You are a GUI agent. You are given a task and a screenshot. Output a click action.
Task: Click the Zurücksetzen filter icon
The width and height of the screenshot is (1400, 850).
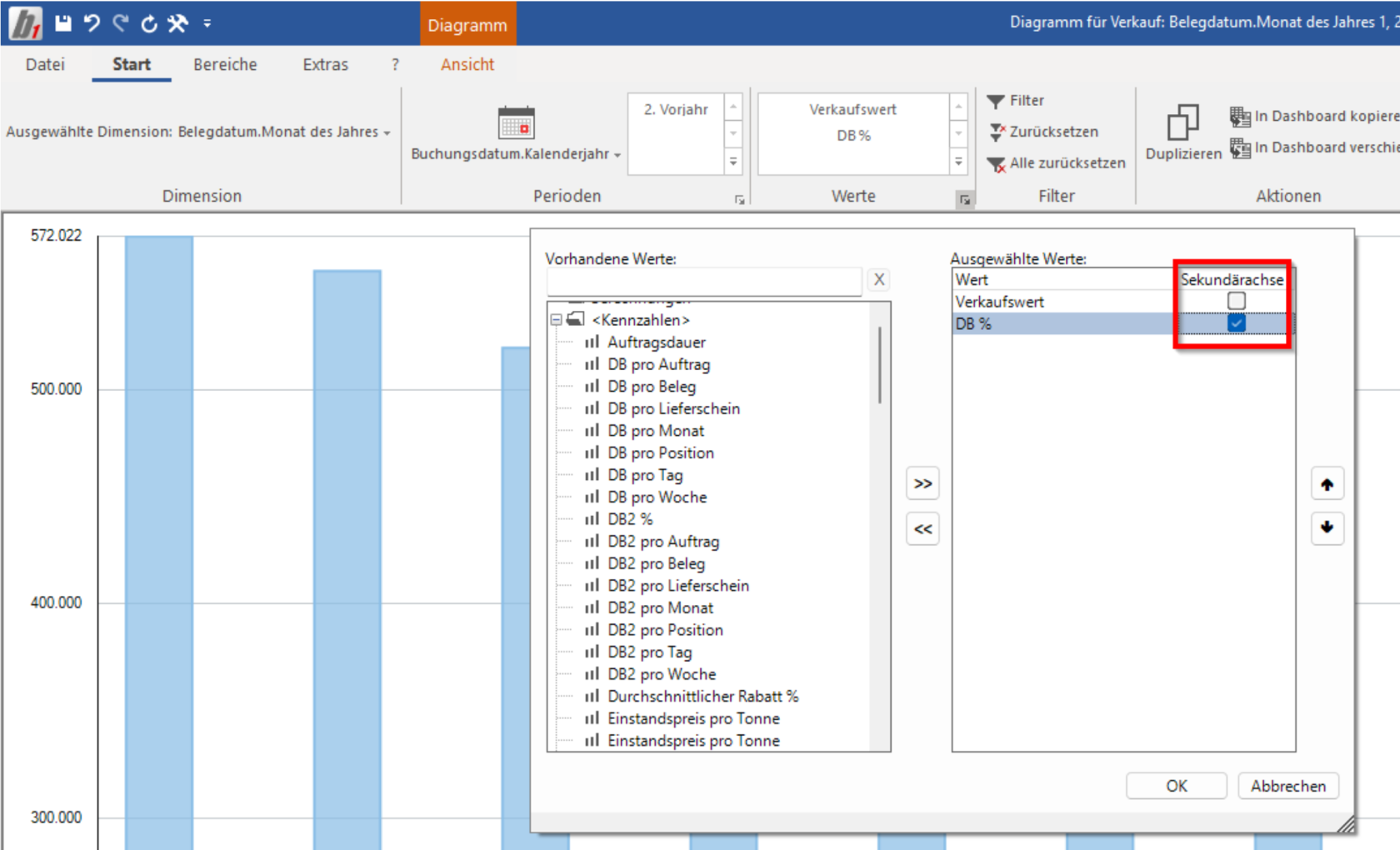click(x=996, y=132)
